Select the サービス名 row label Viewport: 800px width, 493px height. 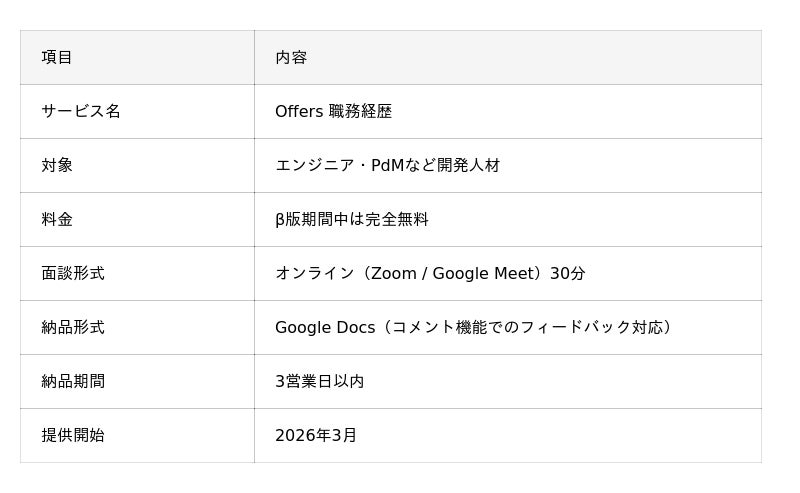click(x=81, y=112)
